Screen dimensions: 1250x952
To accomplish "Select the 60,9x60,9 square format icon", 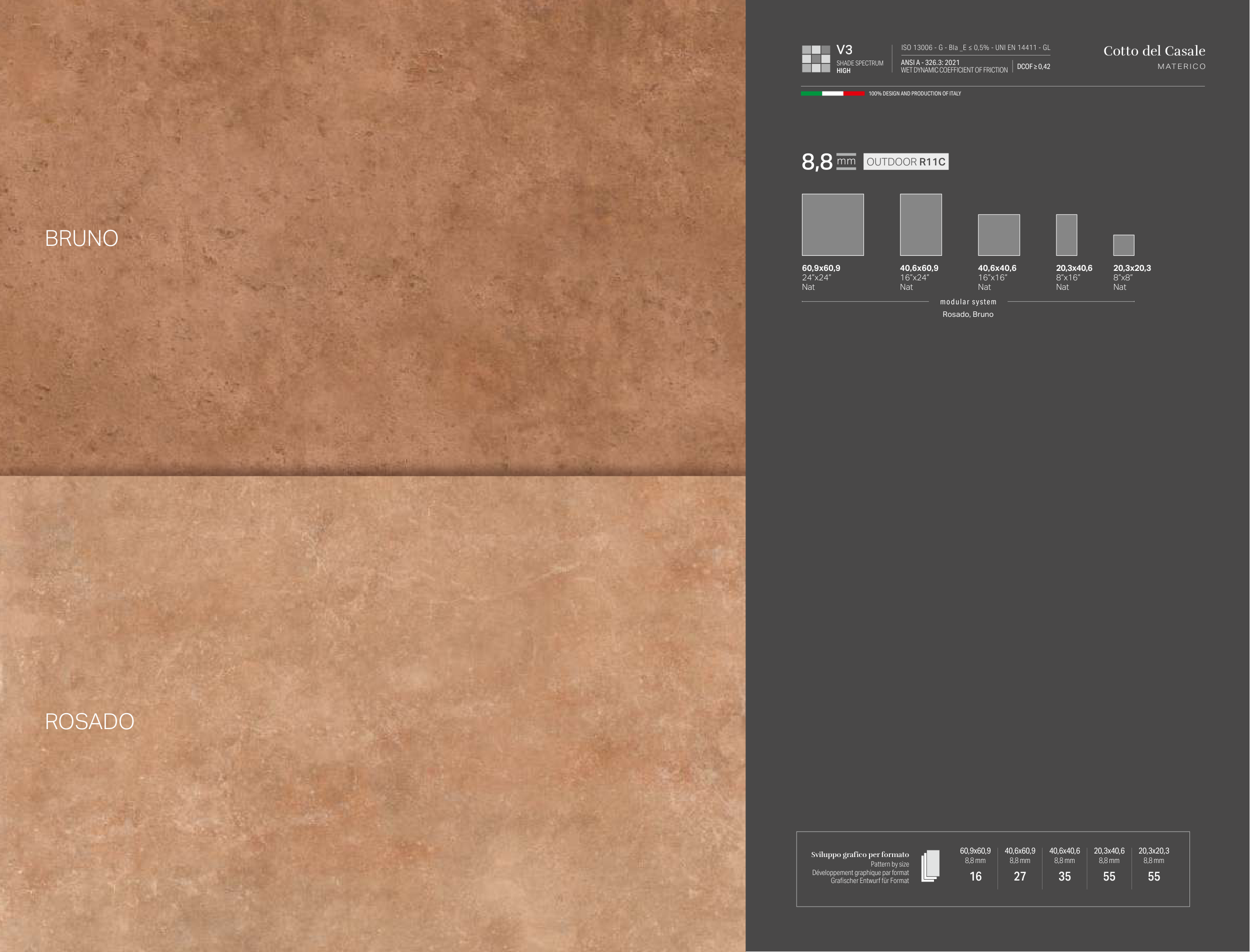I will click(832, 225).
